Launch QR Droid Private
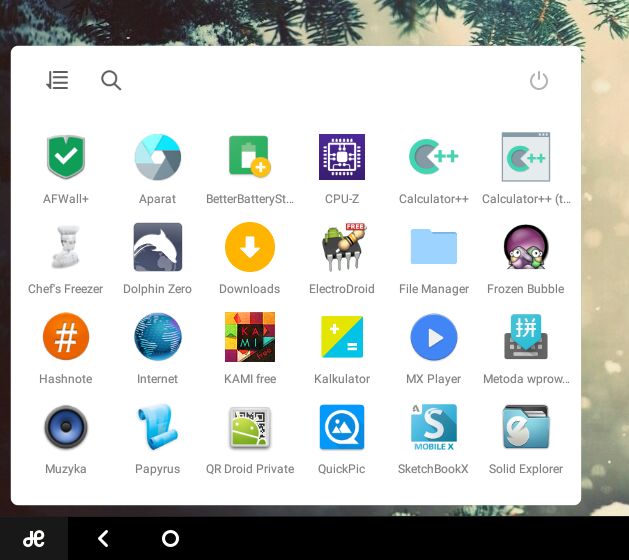This screenshot has width=629, height=560. point(250,426)
